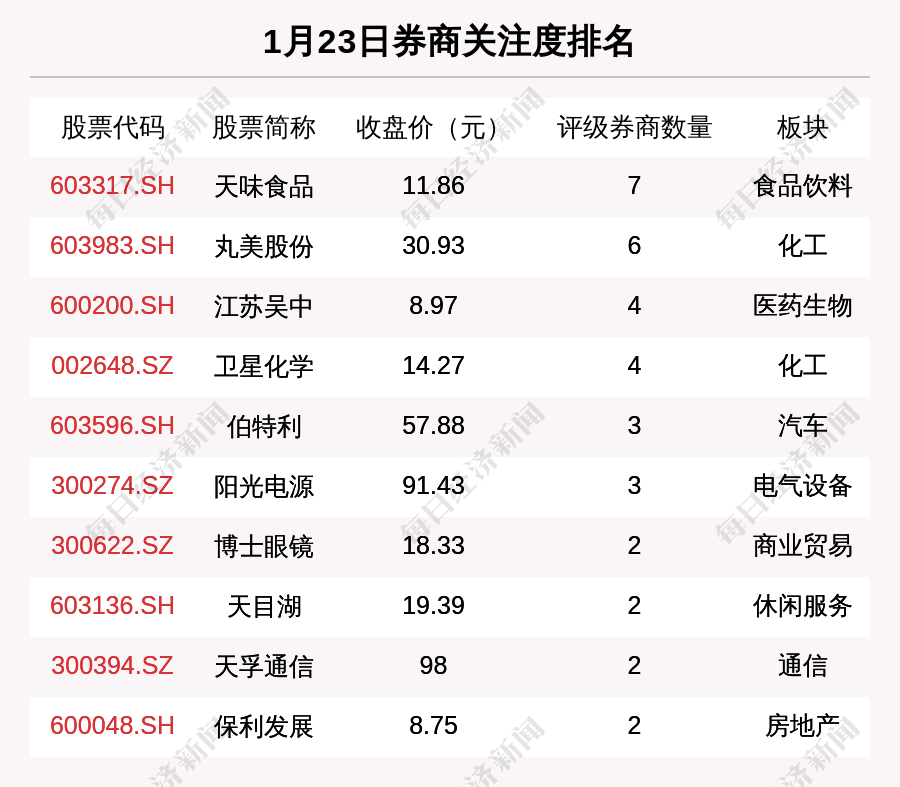This screenshot has height=787, width=900.
Task: Click sector 电气设备
Action: click(802, 486)
